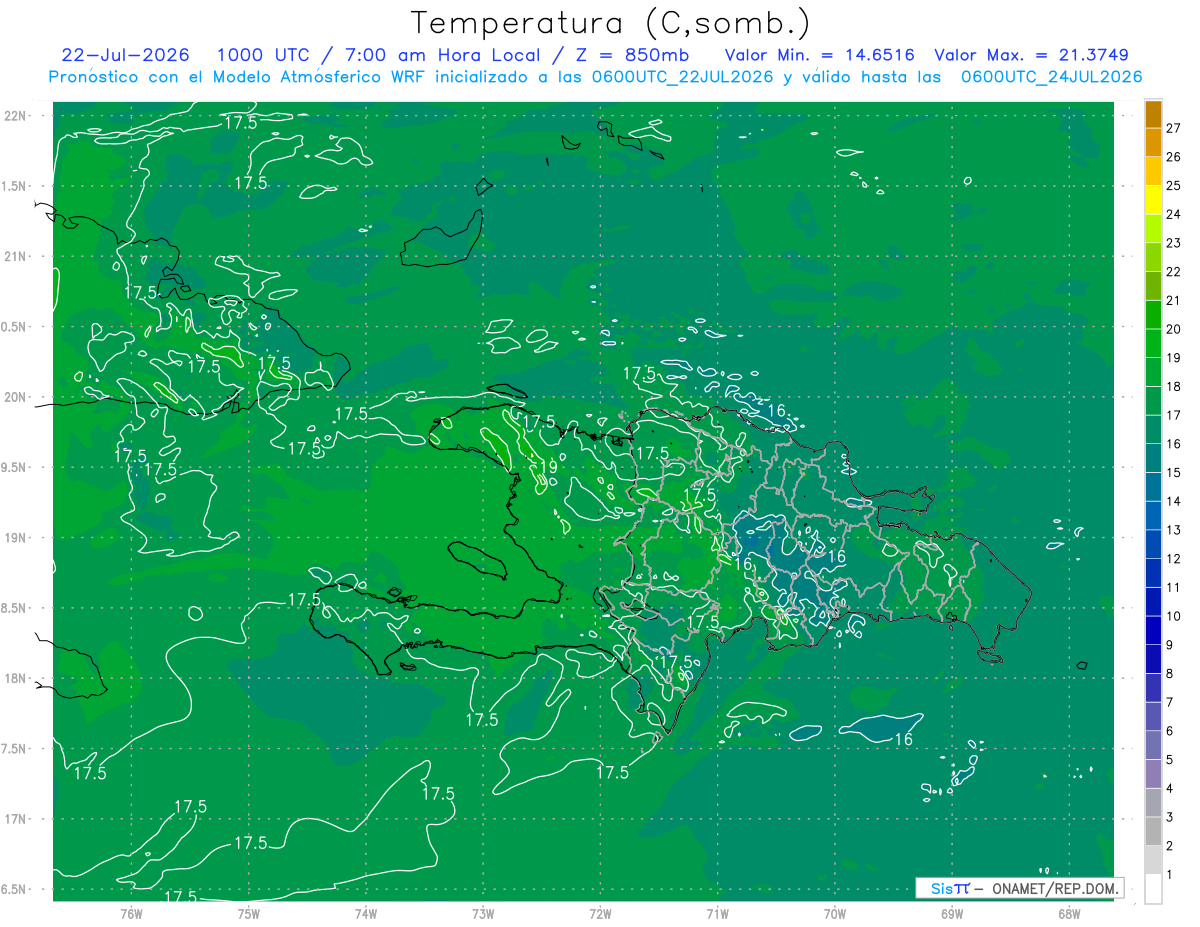Click the '76W' longitude axis label
Image resolution: width=1200 pixels, height=927 pixels.
pos(131,914)
